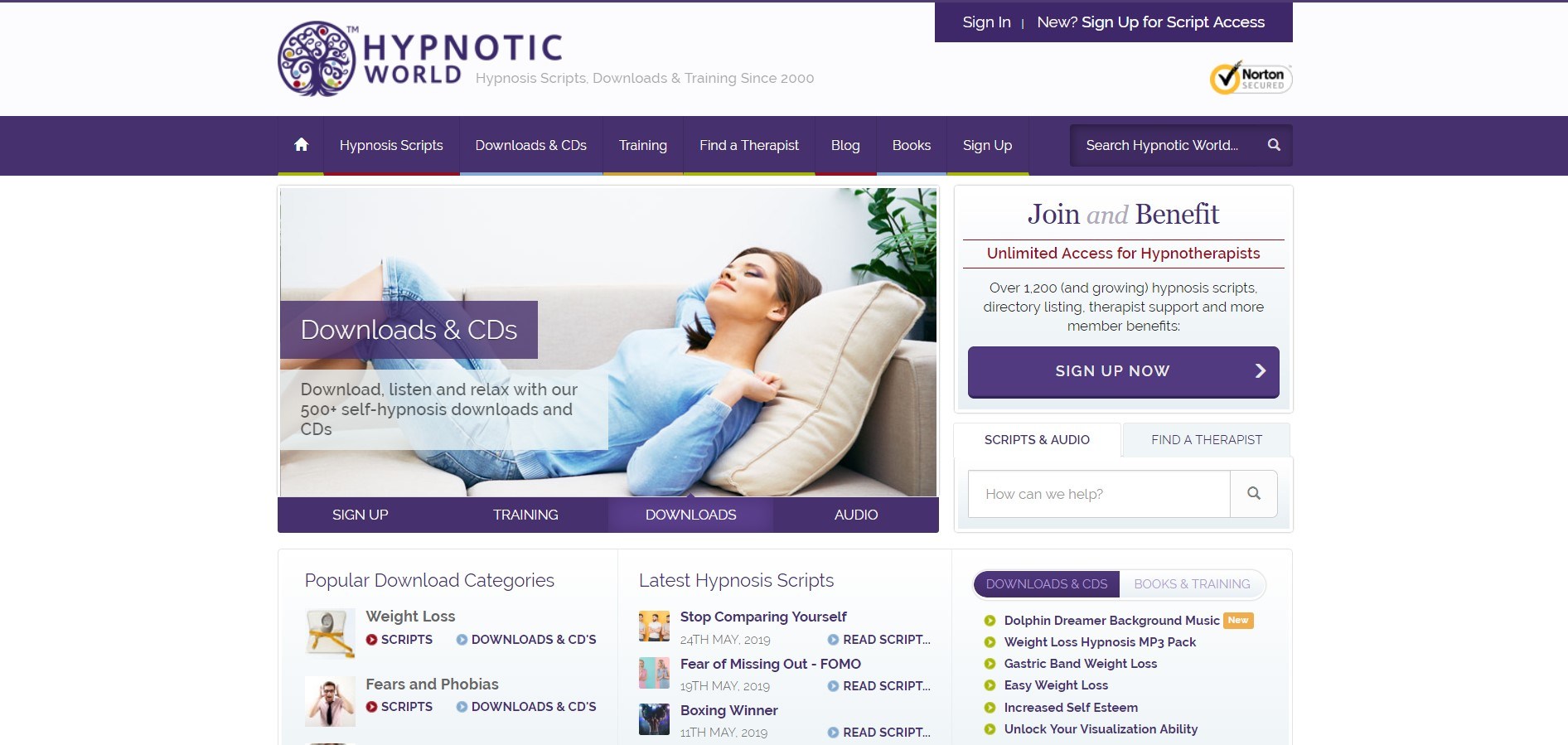Open Downloads & CDs navigation menu item

(531, 145)
